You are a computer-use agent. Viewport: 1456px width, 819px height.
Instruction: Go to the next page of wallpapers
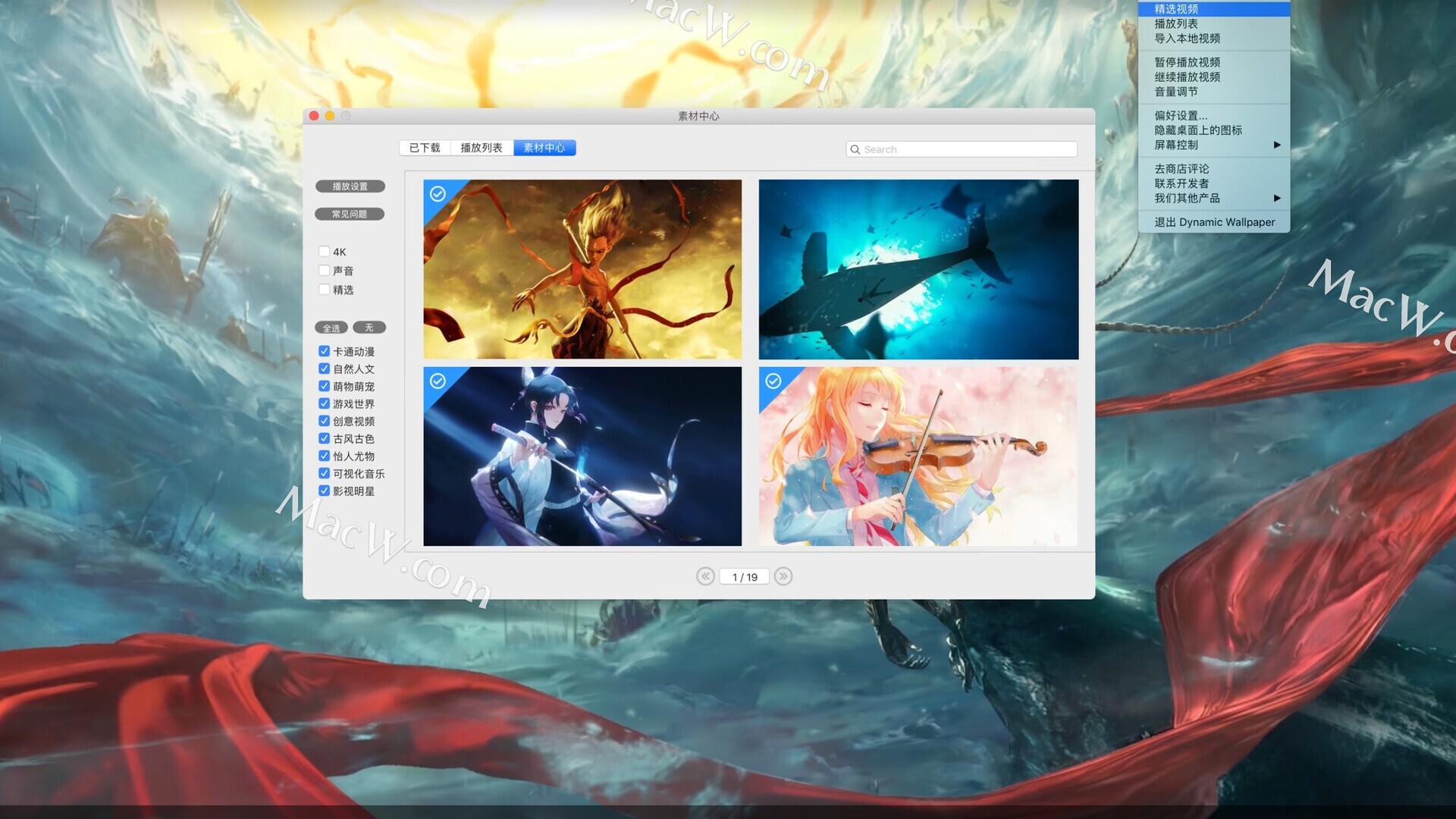(x=783, y=576)
